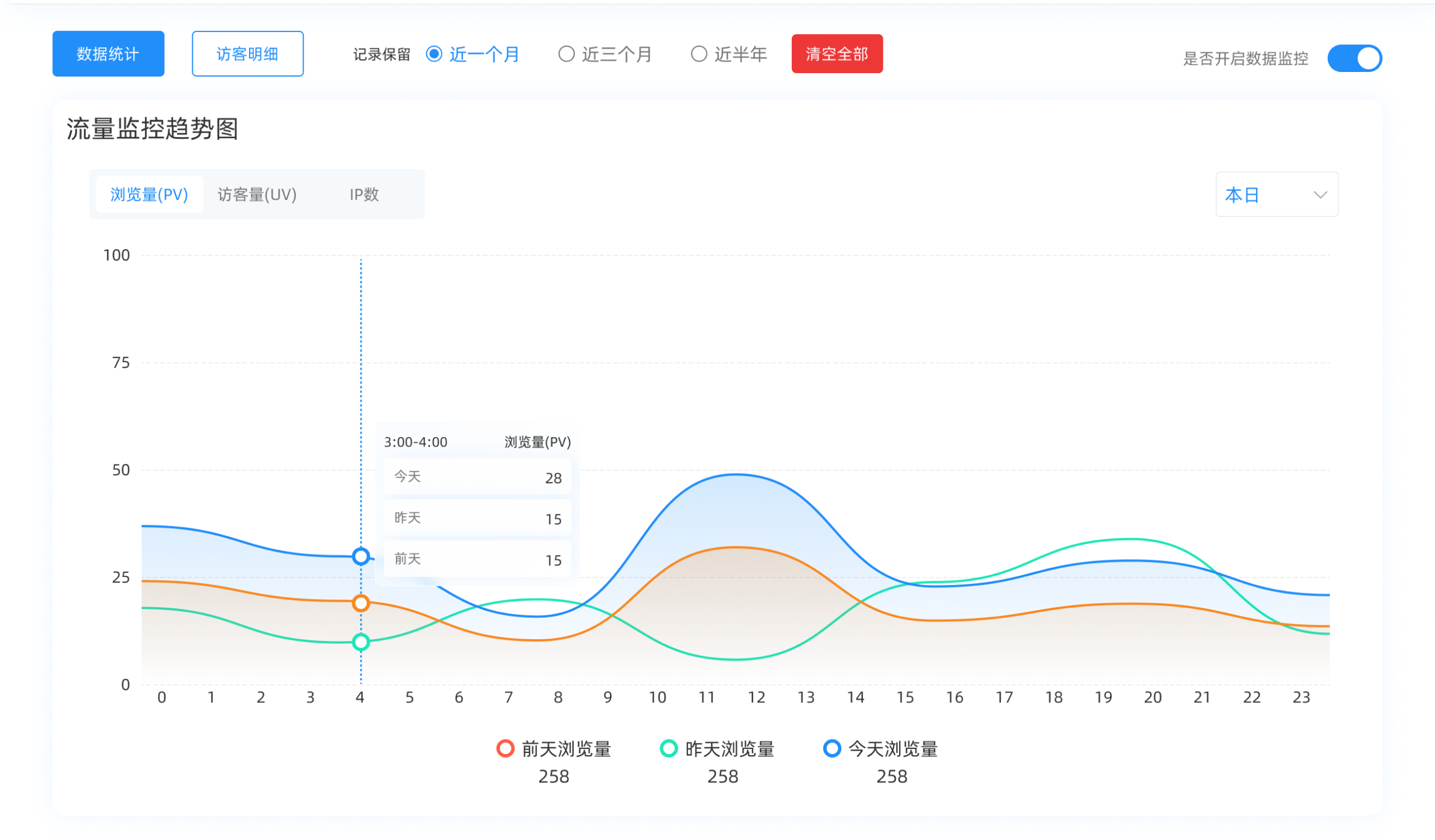
Task: Toggle 前天浏览量 legend series
Action: pyautogui.click(x=554, y=749)
